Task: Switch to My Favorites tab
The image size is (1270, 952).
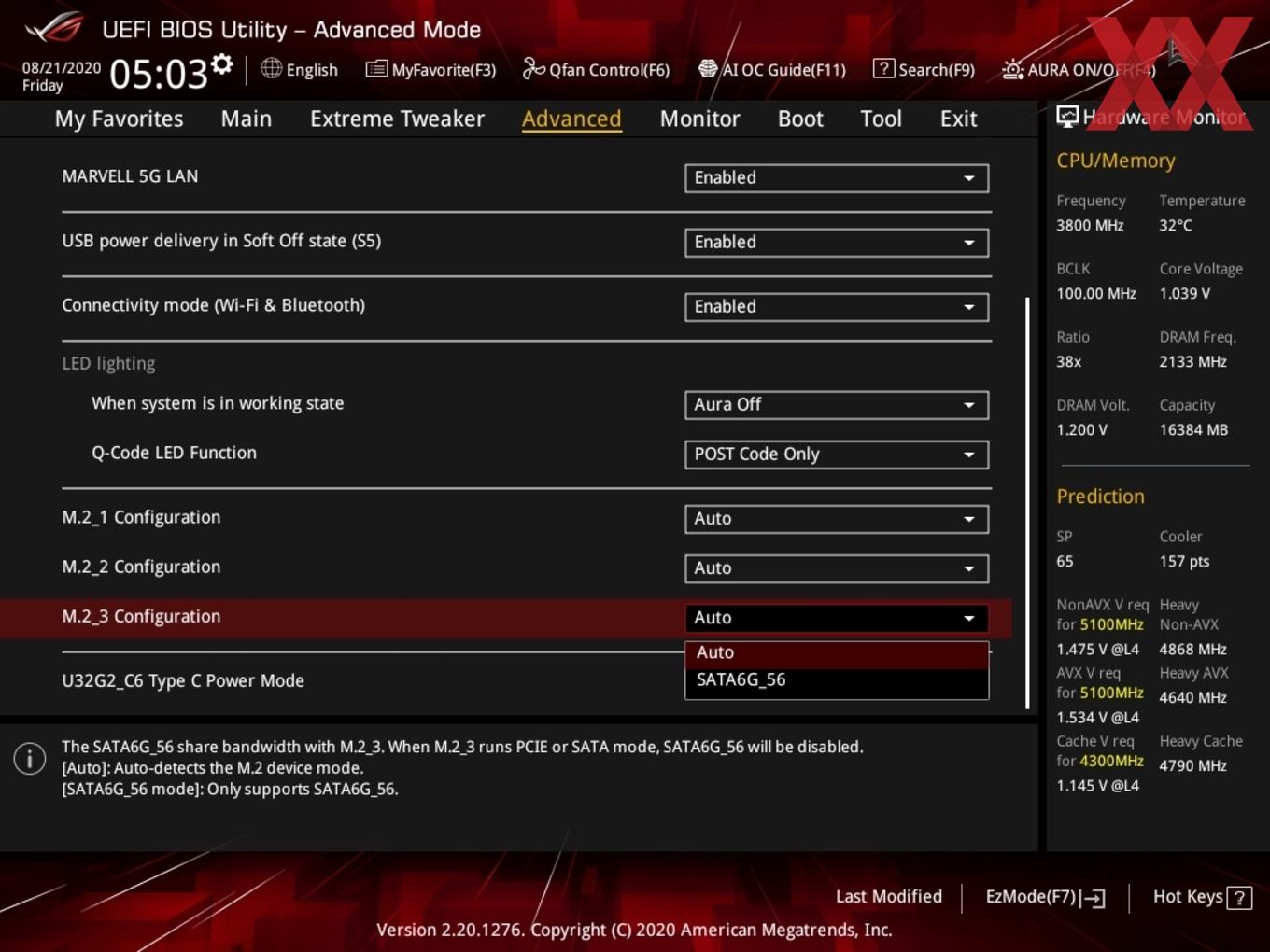Action: coord(119,119)
